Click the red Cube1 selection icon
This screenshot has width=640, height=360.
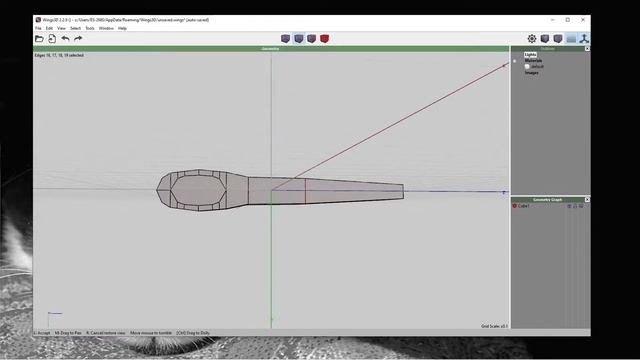point(514,206)
